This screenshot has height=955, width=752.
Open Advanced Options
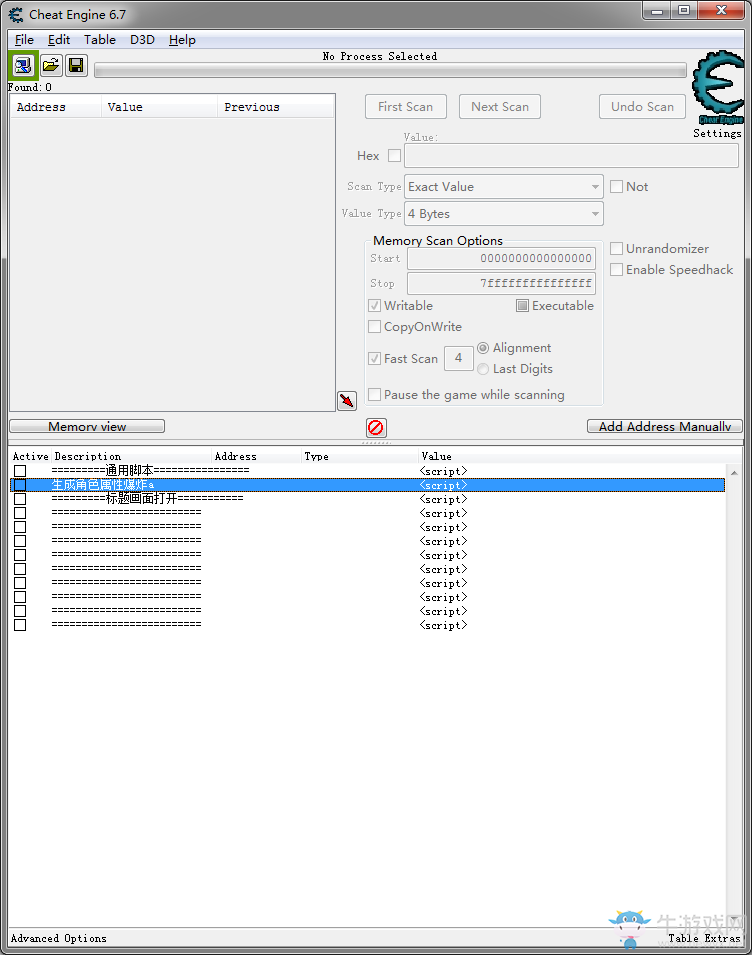click(58, 938)
